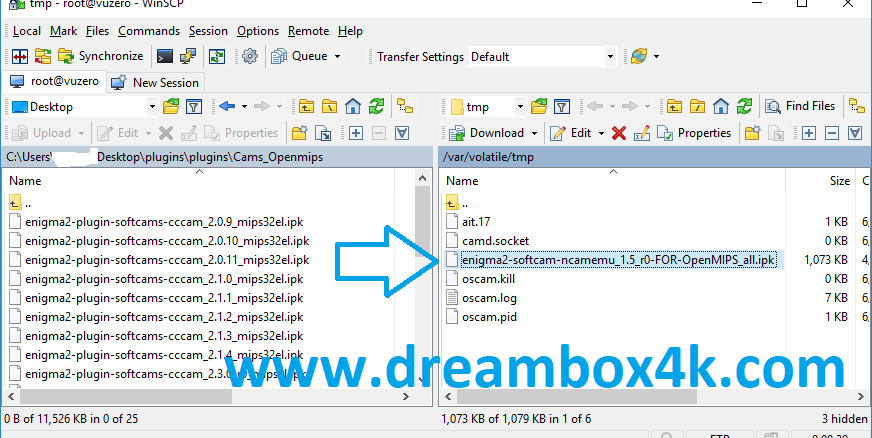
Task: Open the Options menu
Action: point(258,31)
